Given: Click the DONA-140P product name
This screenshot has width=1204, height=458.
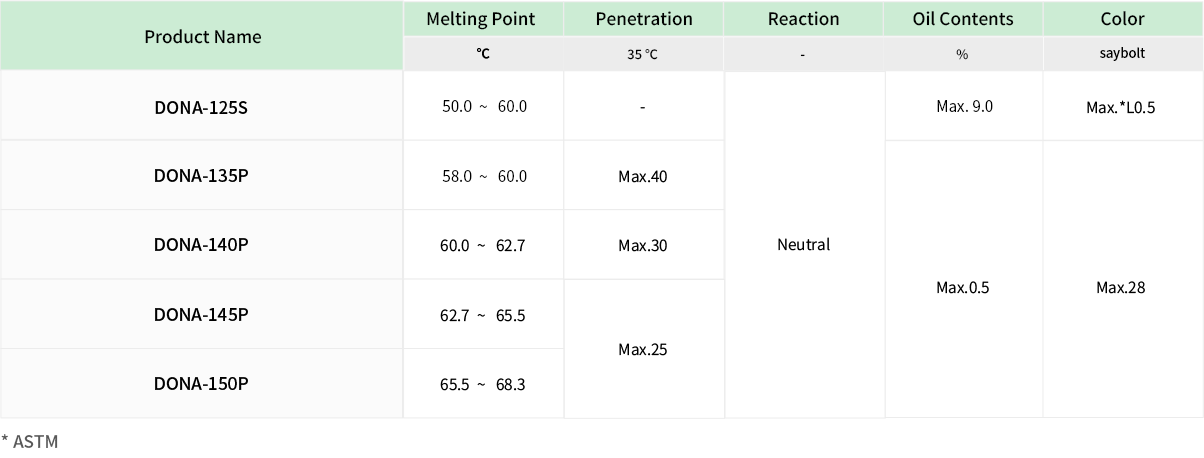Looking at the screenshot, I should [201, 245].
